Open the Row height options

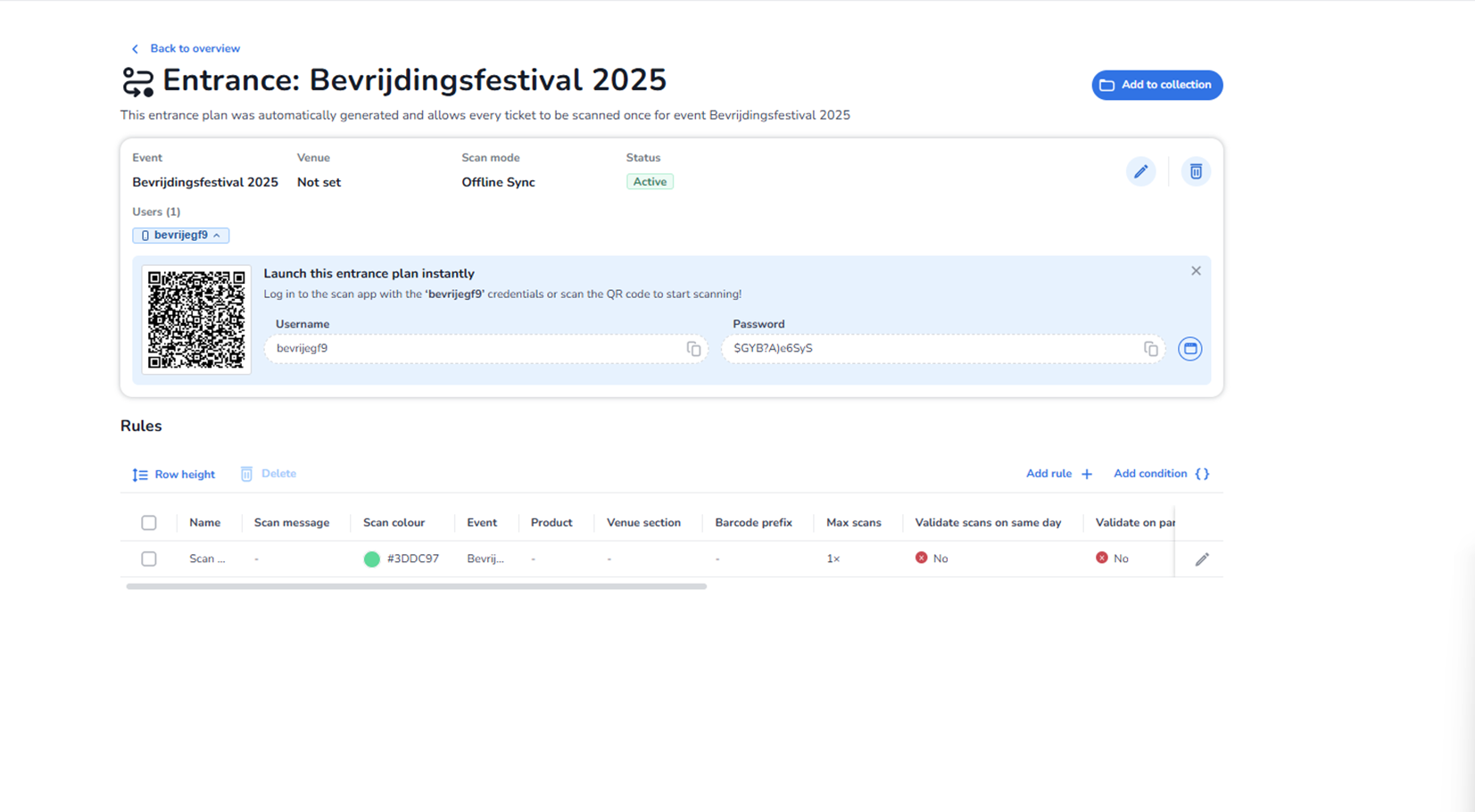(174, 475)
